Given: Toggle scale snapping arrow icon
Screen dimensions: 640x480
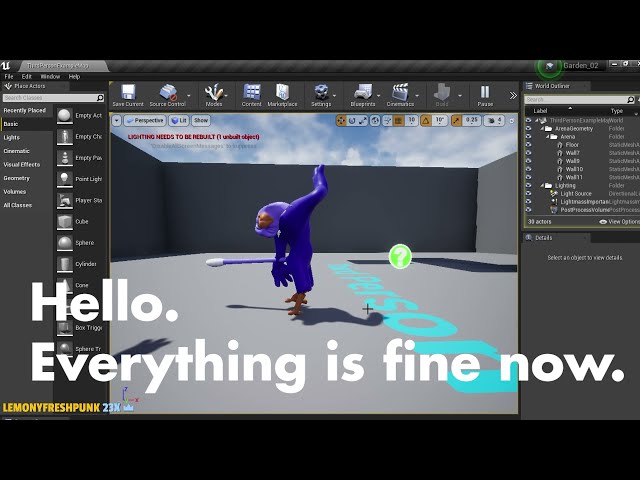Looking at the screenshot, I should click(456, 120).
